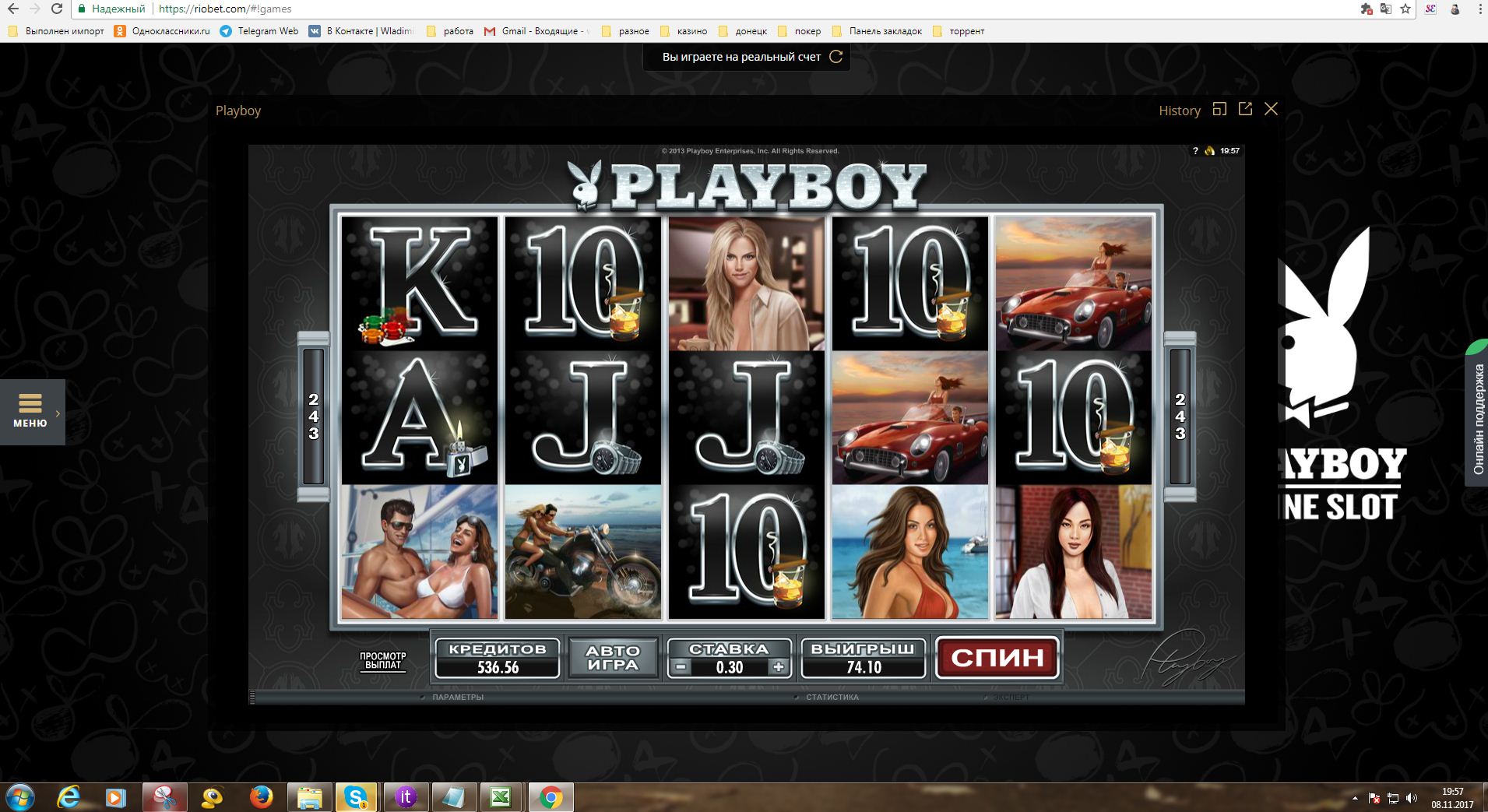The image size is (1488, 812).
Task: Bookmark this page with the star icon
Action: coord(1405,9)
